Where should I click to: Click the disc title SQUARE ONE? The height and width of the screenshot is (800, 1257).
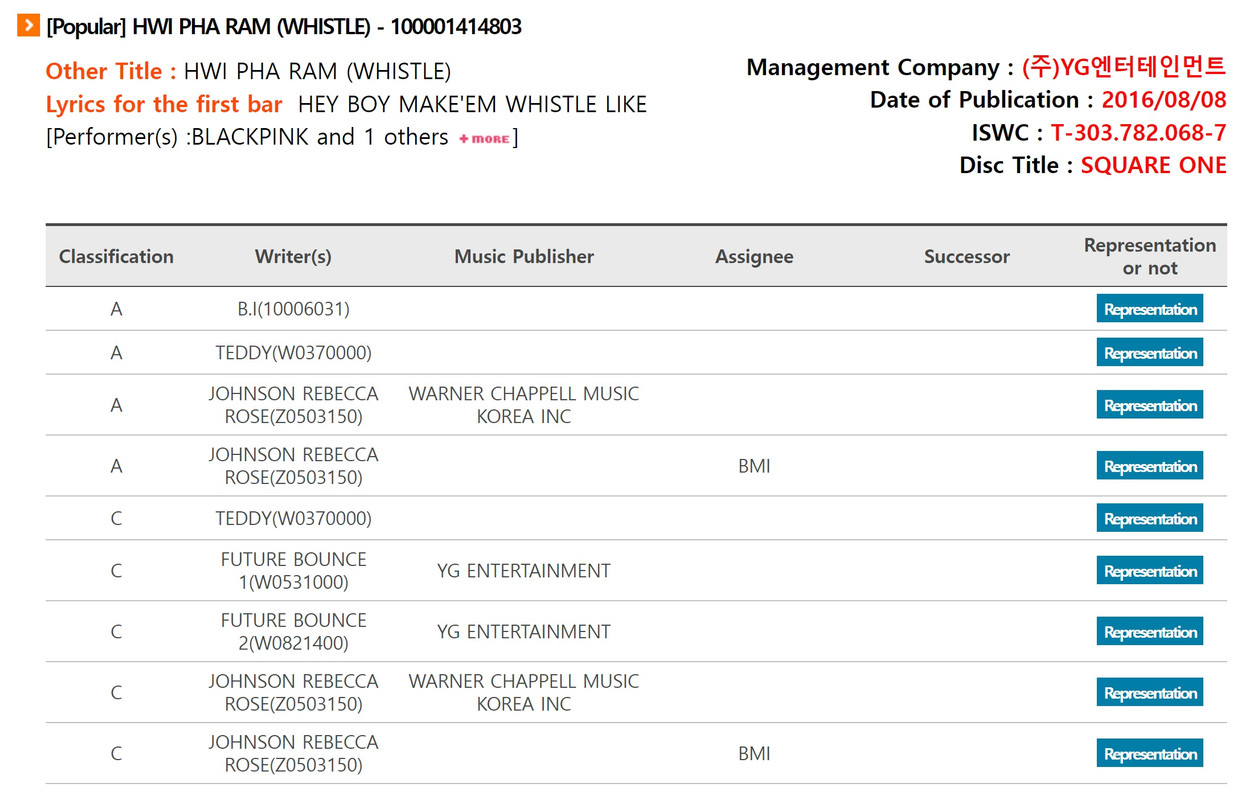click(x=1153, y=166)
